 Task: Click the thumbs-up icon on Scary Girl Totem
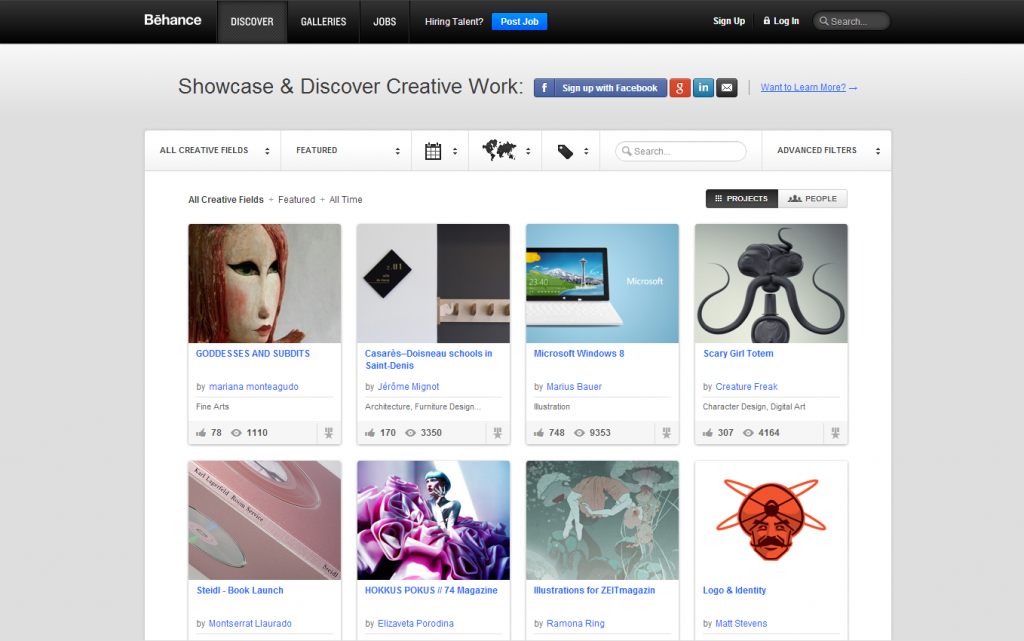pyautogui.click(x=706, y=432)
